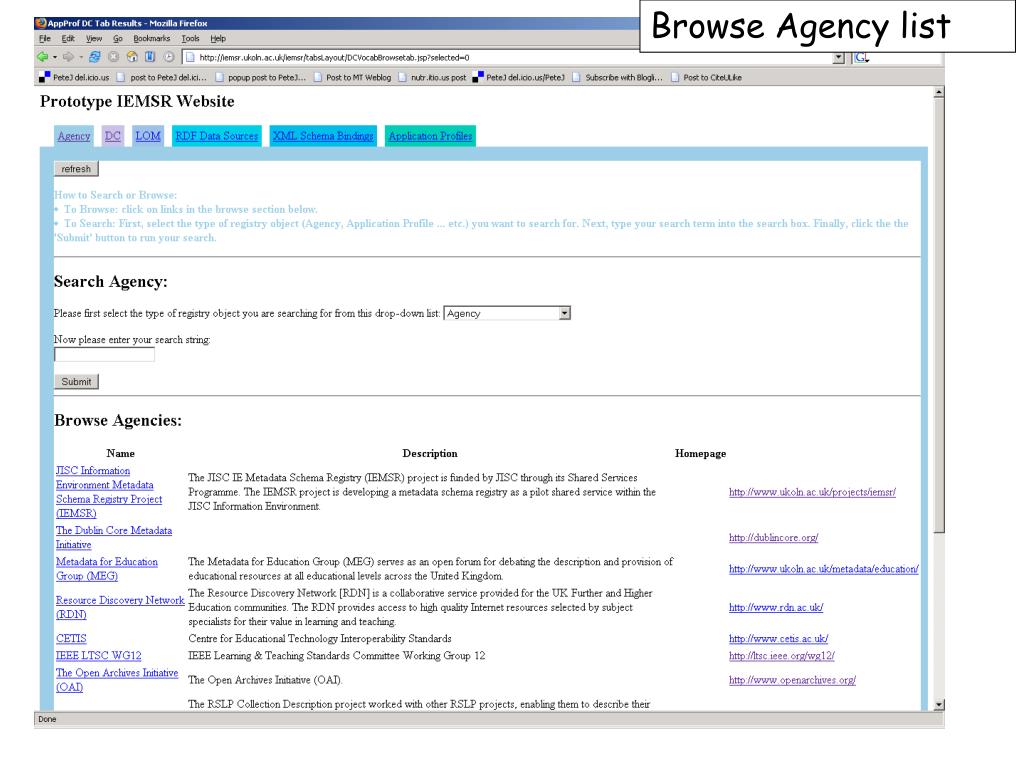Screen dimensions: 1024x768
Task: Open the IEEE LTSC WG12 agency link
Action: click(99, 656)
